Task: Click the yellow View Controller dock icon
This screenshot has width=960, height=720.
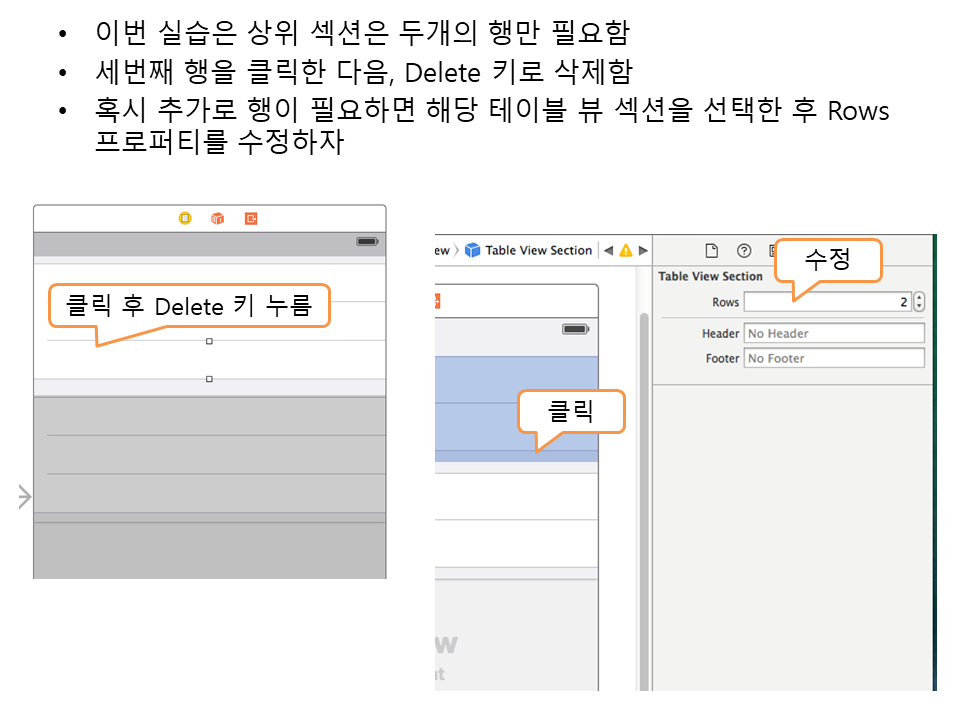Action: click(185, 218)
